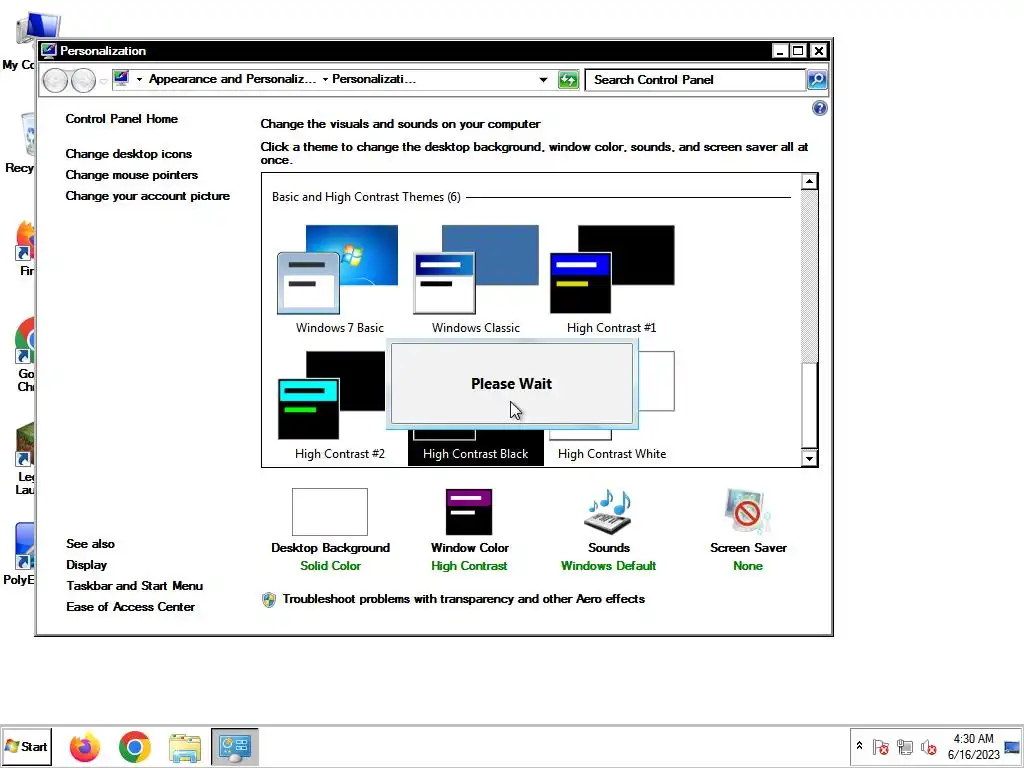
Task: Choose the High Contrast #1 theme
Action: point(612,269)
